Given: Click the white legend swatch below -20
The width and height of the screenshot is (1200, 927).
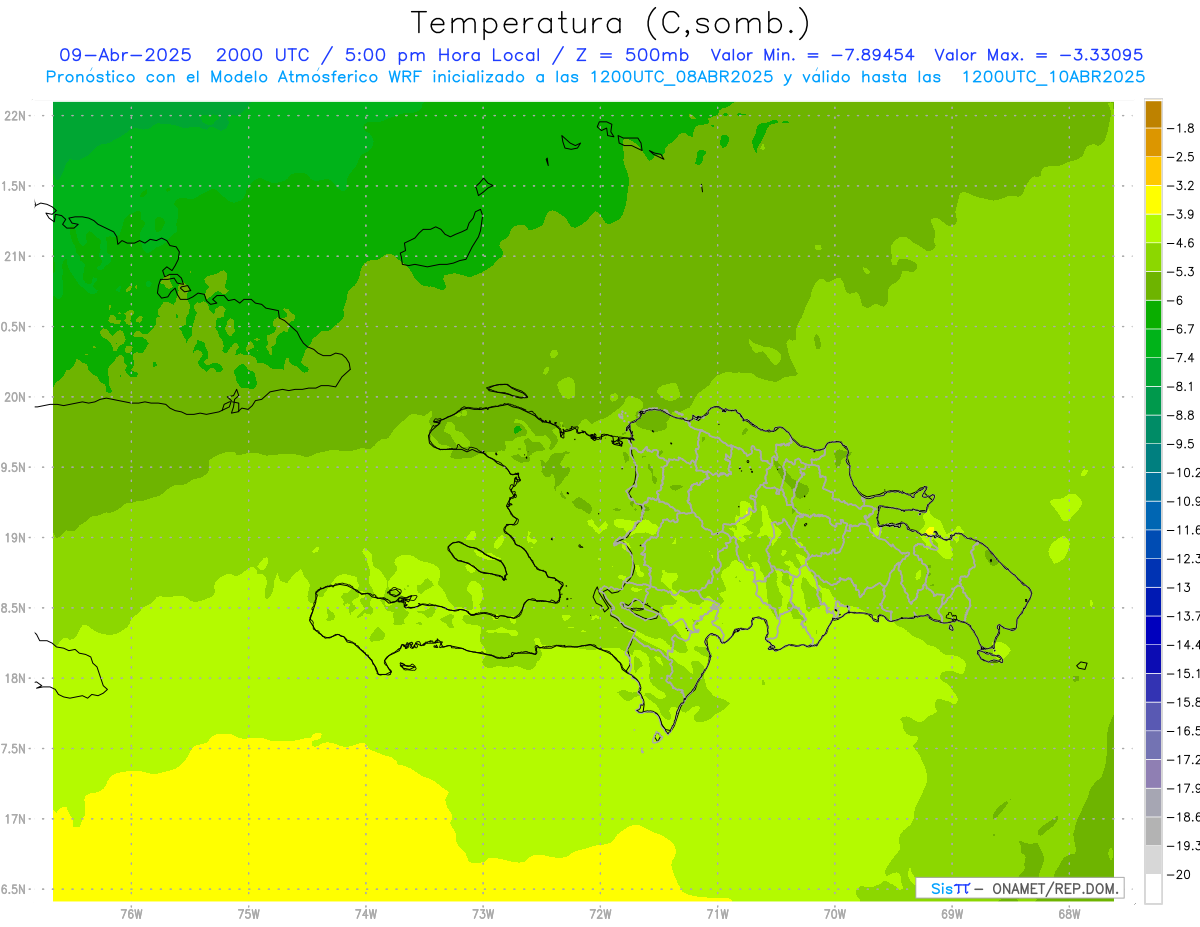Looking at the screenshot, I should pyautogui.click(x=1153, y=889).
